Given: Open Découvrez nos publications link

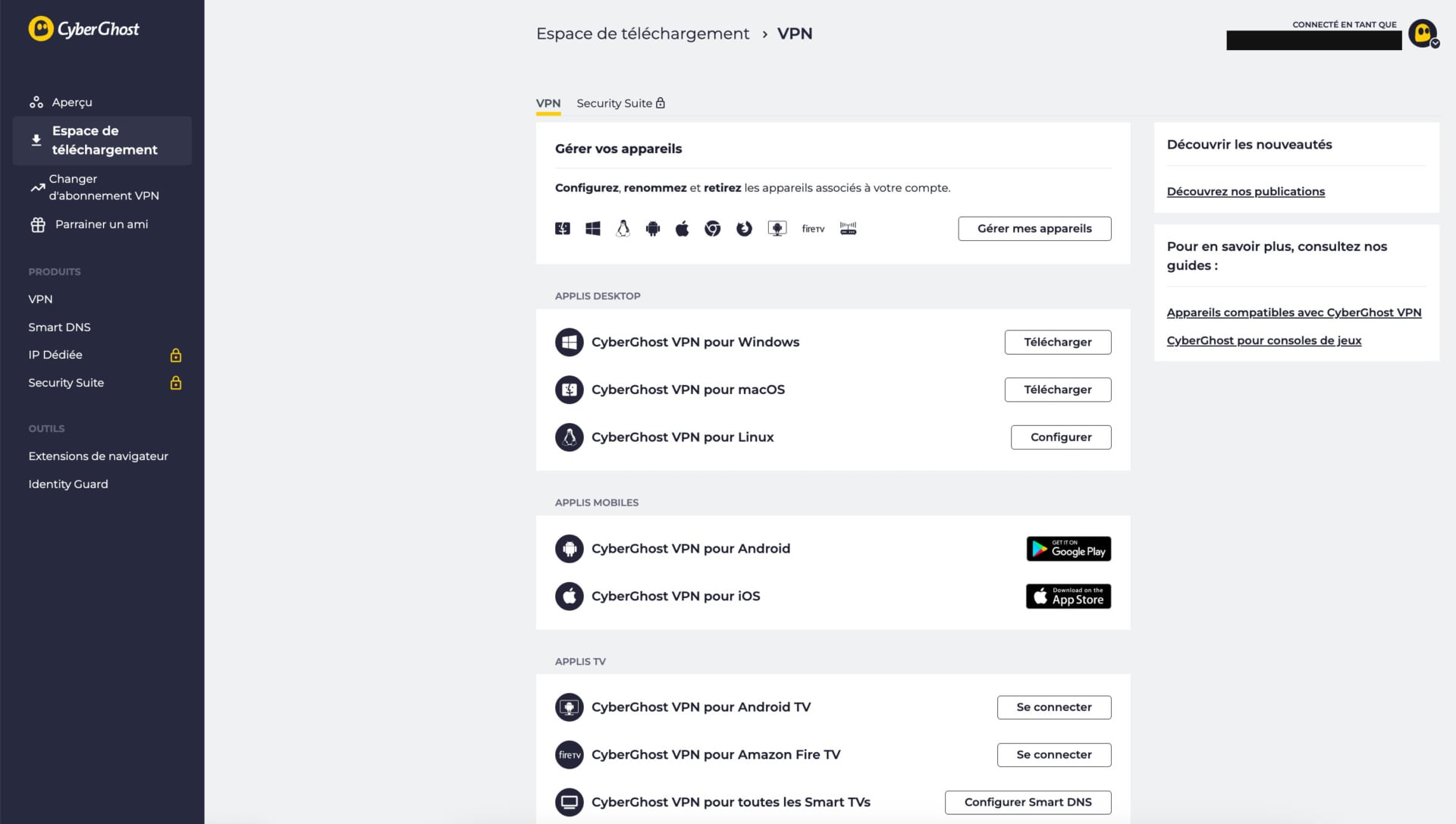Looking at the screenshot, I should [x=1246, y=191].
